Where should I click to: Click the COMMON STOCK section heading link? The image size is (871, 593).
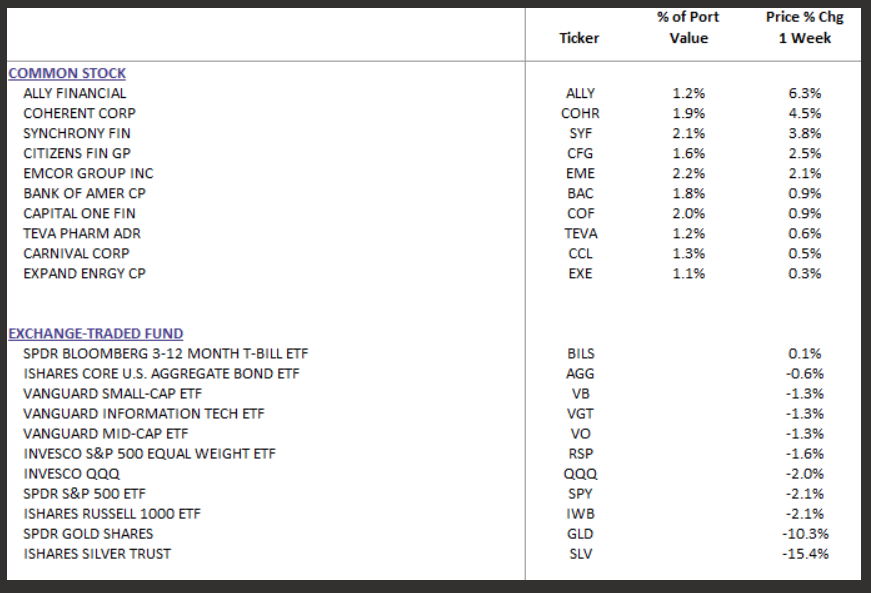coord(67,73)
